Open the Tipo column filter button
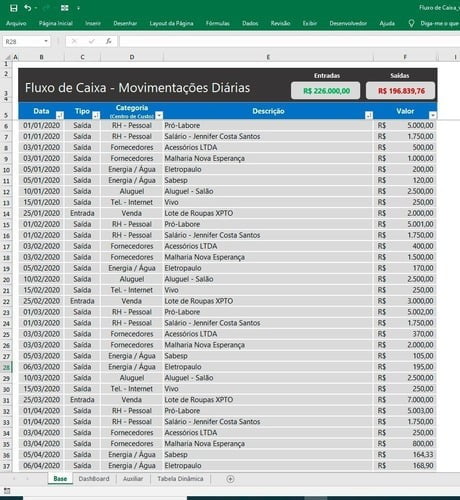The width and height of the screenshot is (460, 500). tap(96, 115)
